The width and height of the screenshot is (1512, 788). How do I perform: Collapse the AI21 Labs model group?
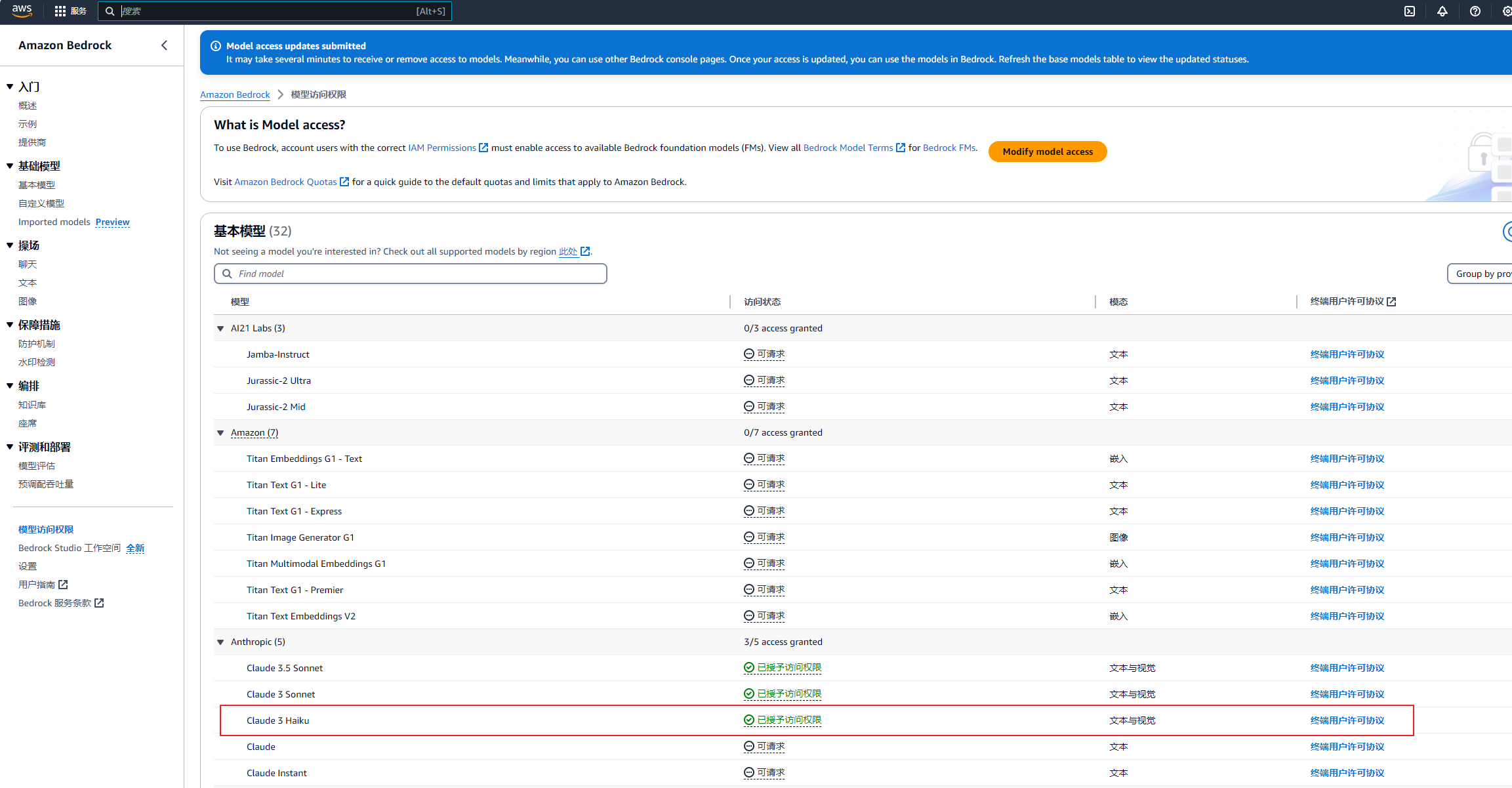coord(220,328)
